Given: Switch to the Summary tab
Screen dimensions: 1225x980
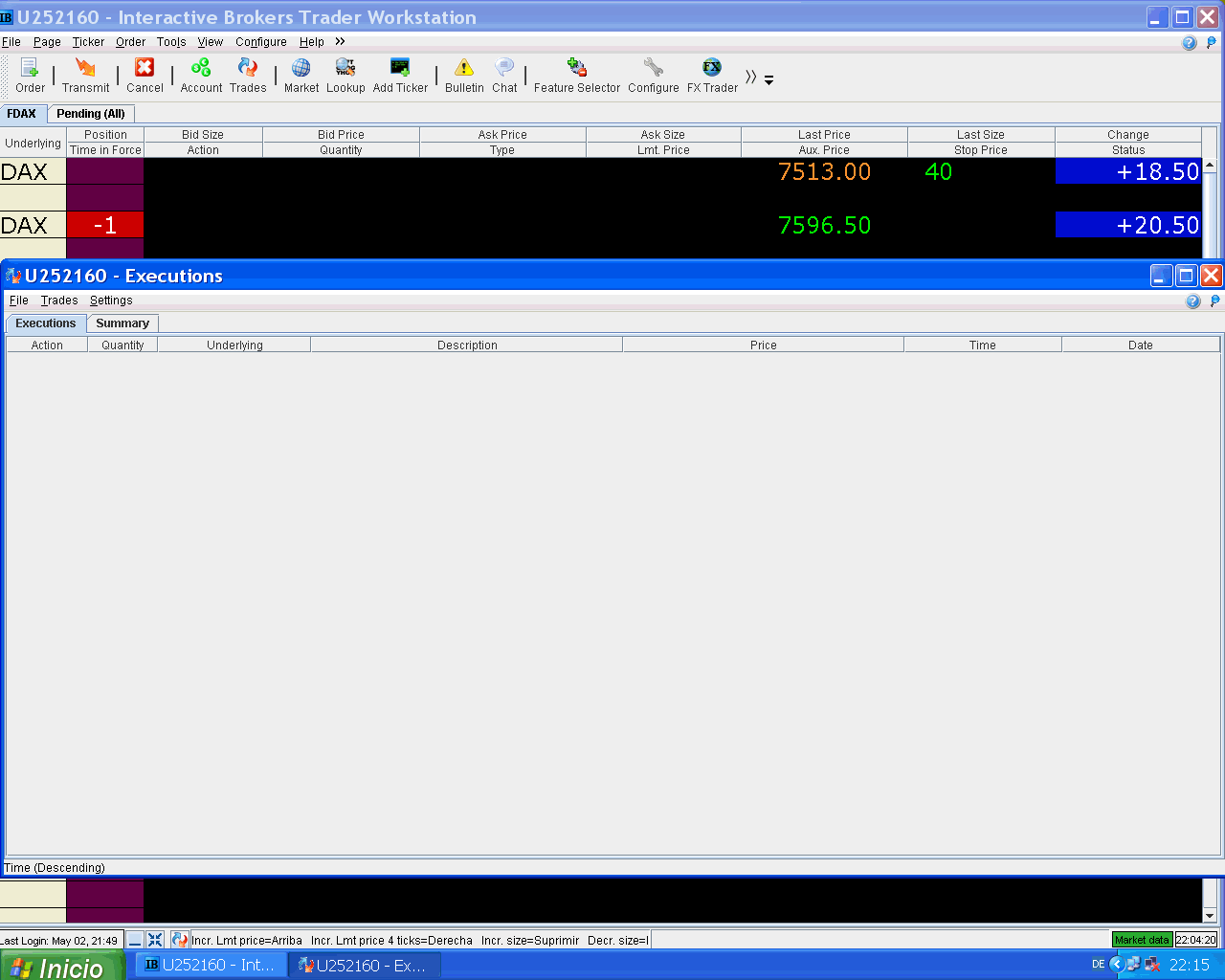Looking at the screenshot, I should (122, 323).
